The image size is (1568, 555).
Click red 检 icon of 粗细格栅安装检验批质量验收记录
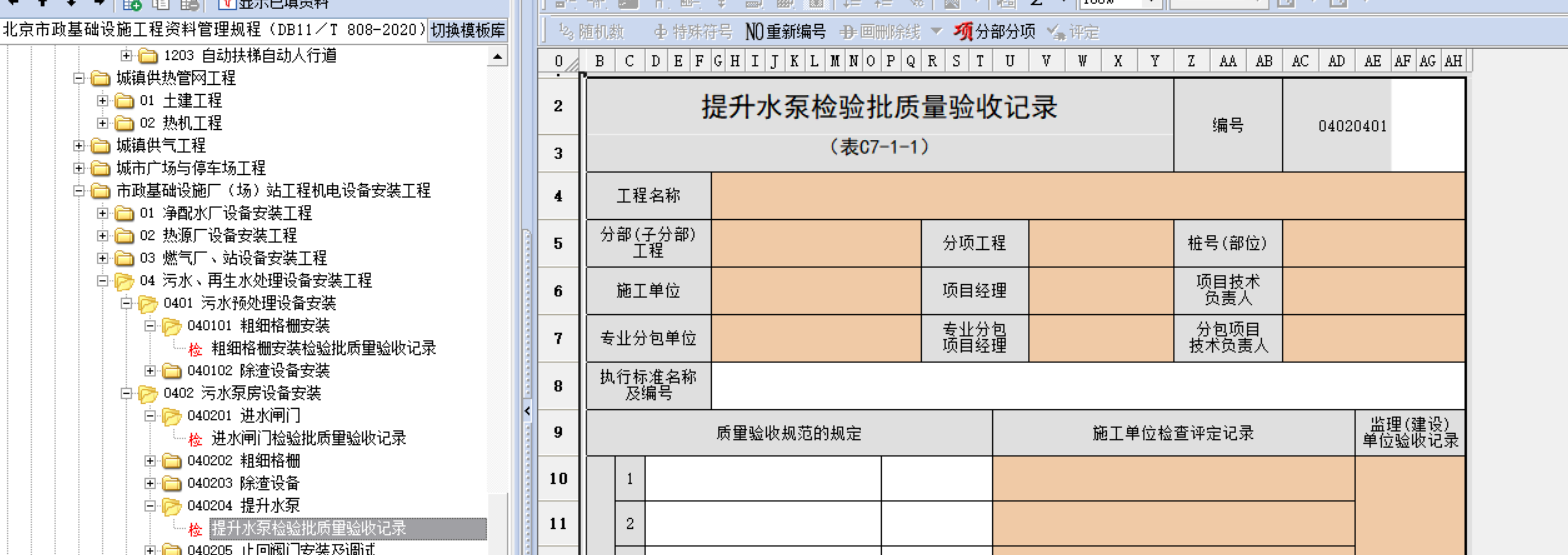pos(195,349)
